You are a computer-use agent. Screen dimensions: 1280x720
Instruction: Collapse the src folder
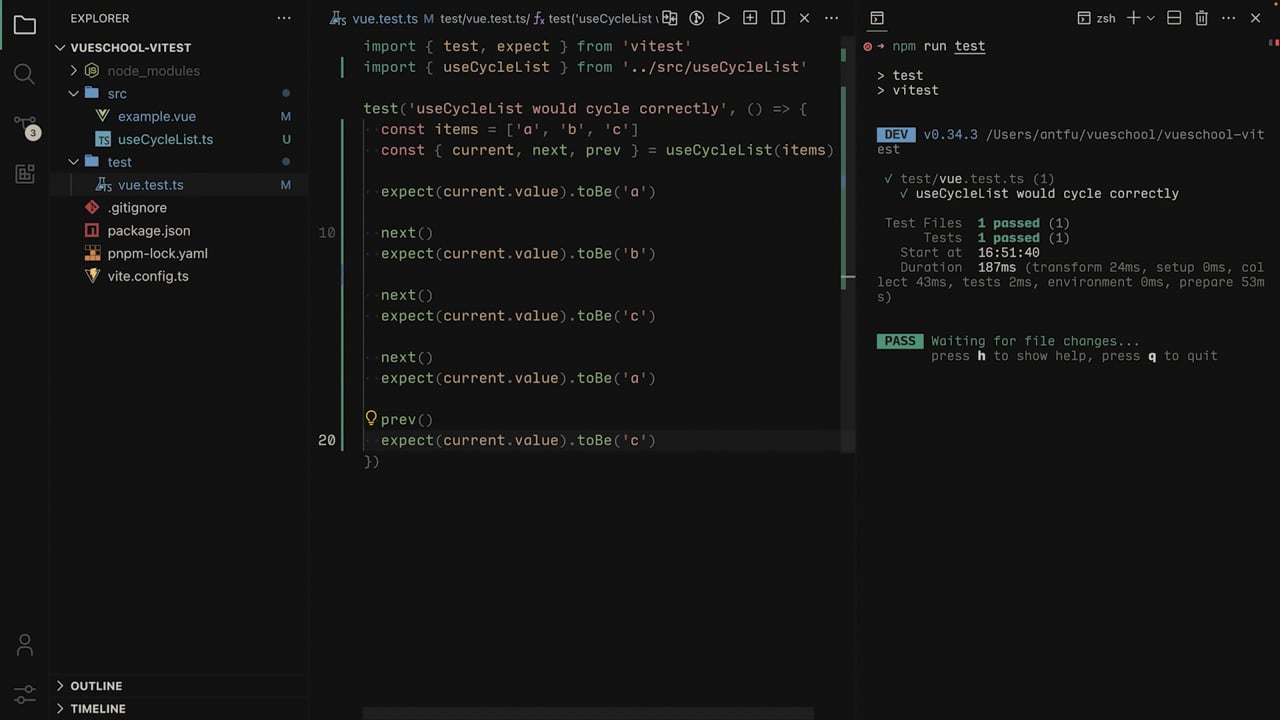(73, 93)
